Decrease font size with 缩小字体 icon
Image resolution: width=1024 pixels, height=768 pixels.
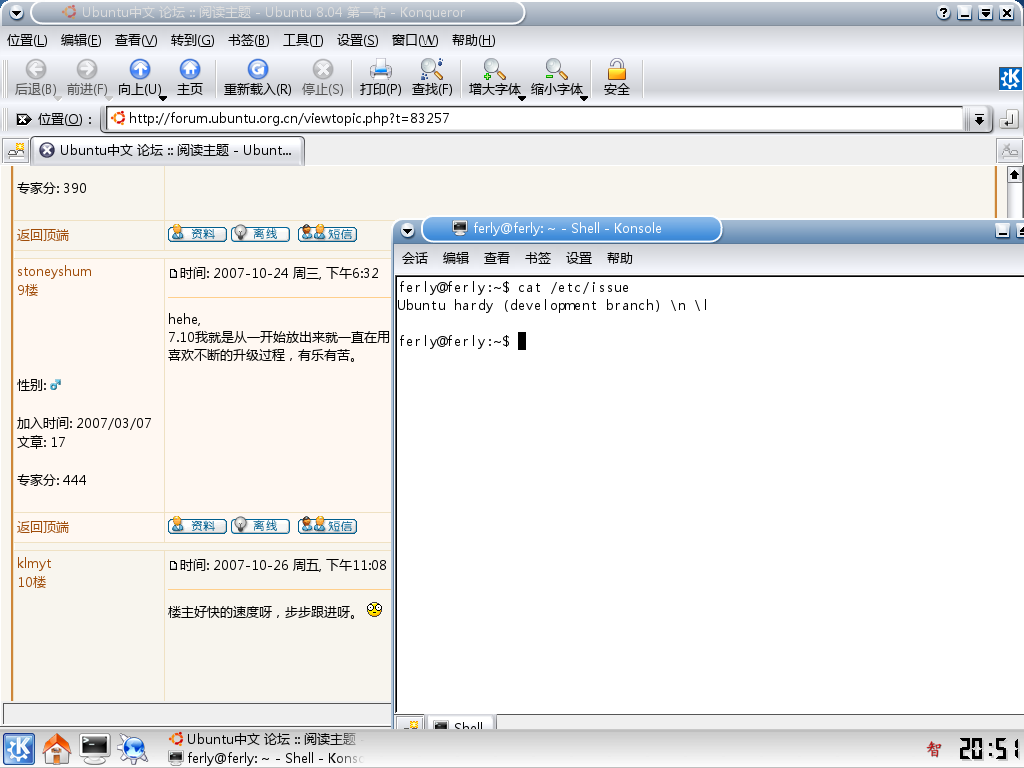pos(556,69)
